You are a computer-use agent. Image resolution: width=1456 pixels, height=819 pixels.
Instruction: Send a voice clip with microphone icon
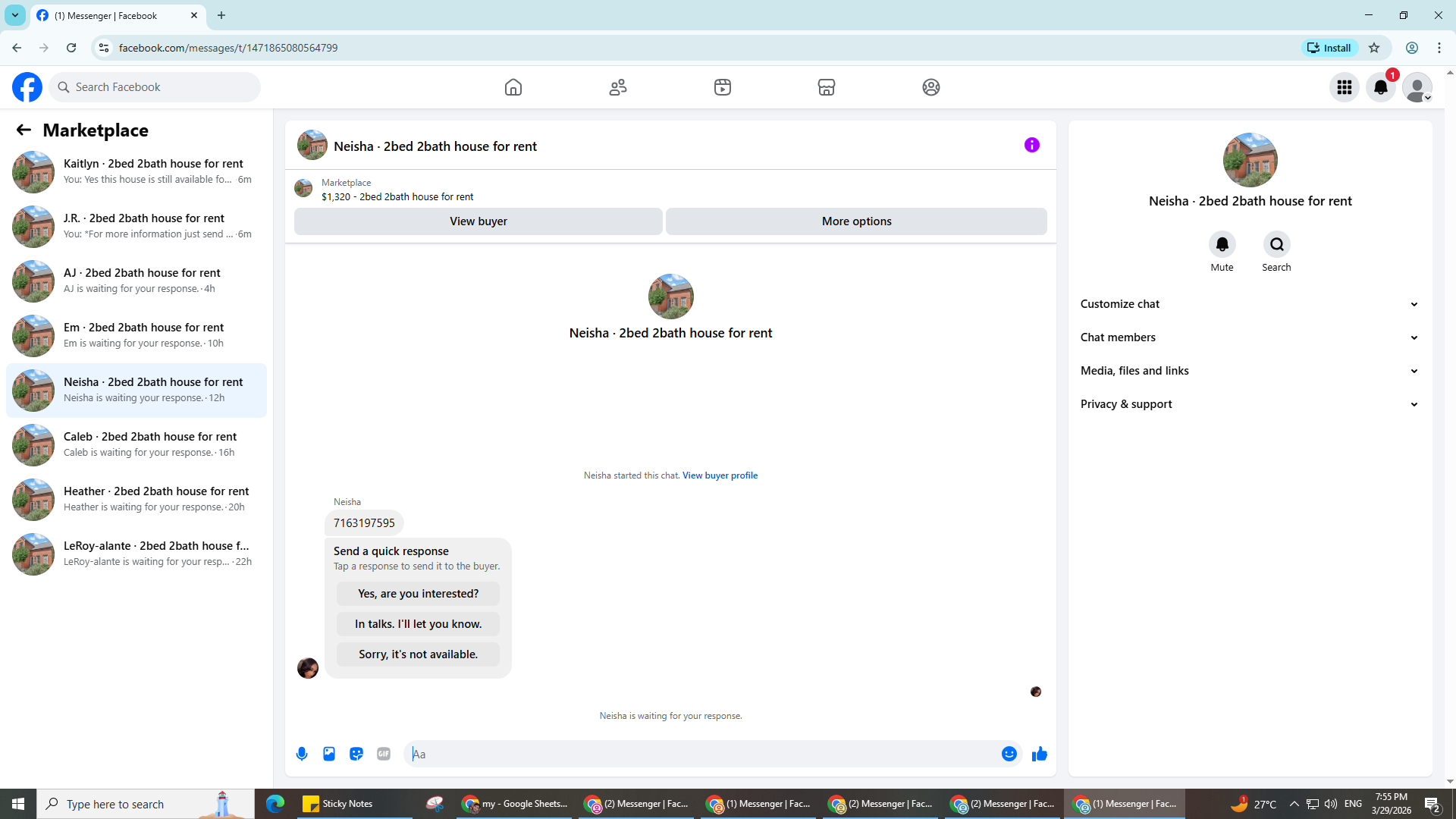coord(302,754)
